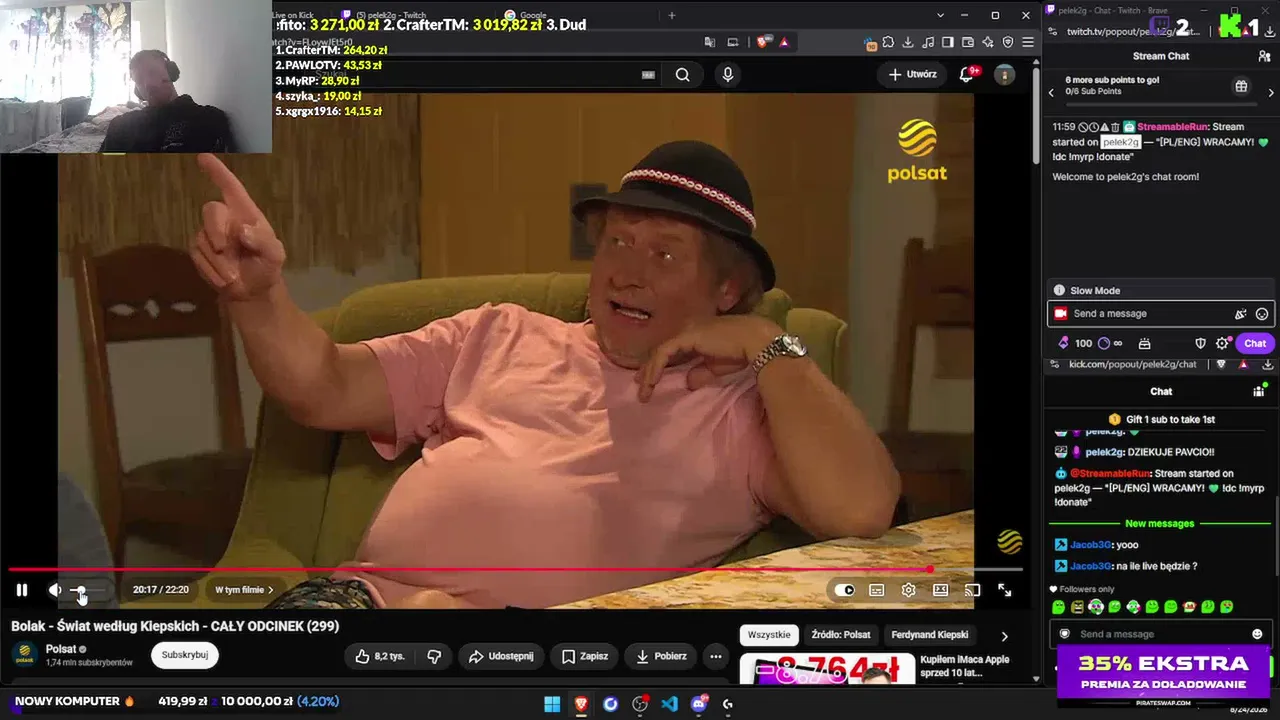The image size is (1280, 720).
Task: Open the tab search dropdown arrow
Action: point(941,15)
